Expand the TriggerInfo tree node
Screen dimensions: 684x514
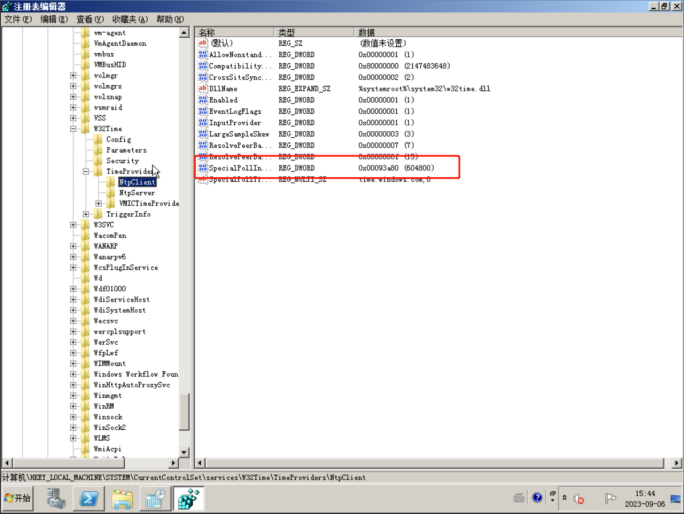(x=86, y=214)
